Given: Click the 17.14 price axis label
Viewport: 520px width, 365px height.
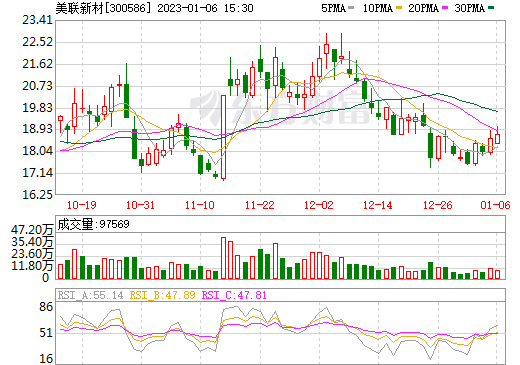Looking at the screenshot, I should (38, 173).
